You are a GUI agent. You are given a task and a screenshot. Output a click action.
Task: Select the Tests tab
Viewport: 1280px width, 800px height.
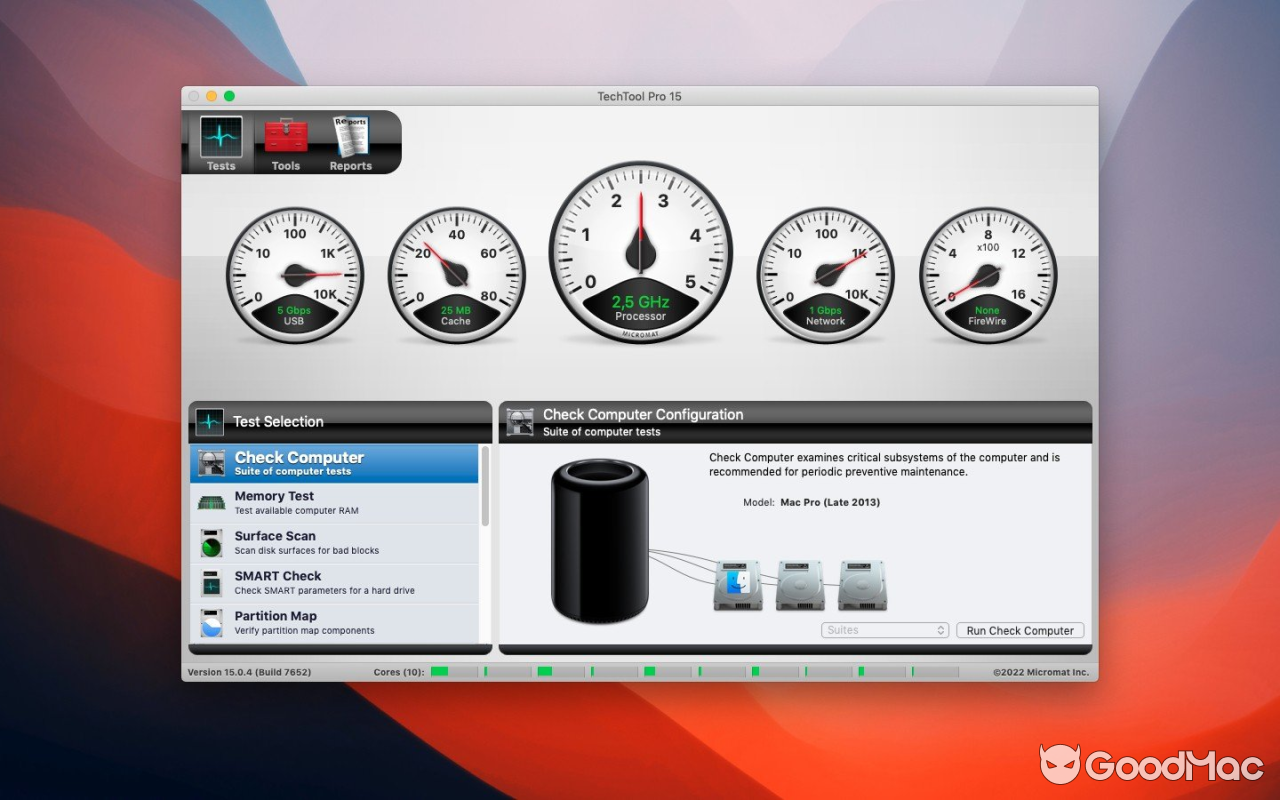pyautogui.click(x=220, y=142)
